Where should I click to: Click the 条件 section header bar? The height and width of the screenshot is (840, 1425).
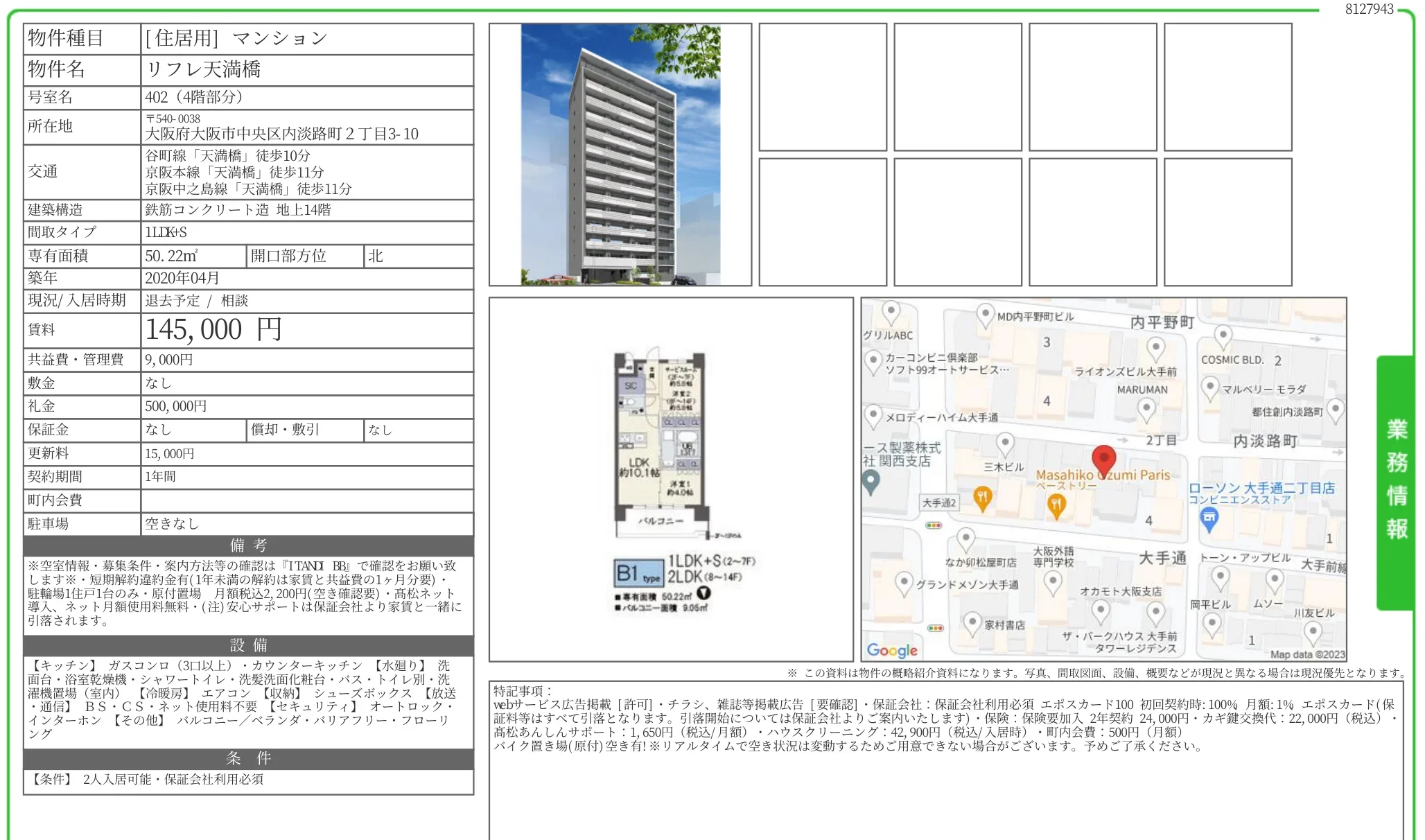[x=248, y=758]
